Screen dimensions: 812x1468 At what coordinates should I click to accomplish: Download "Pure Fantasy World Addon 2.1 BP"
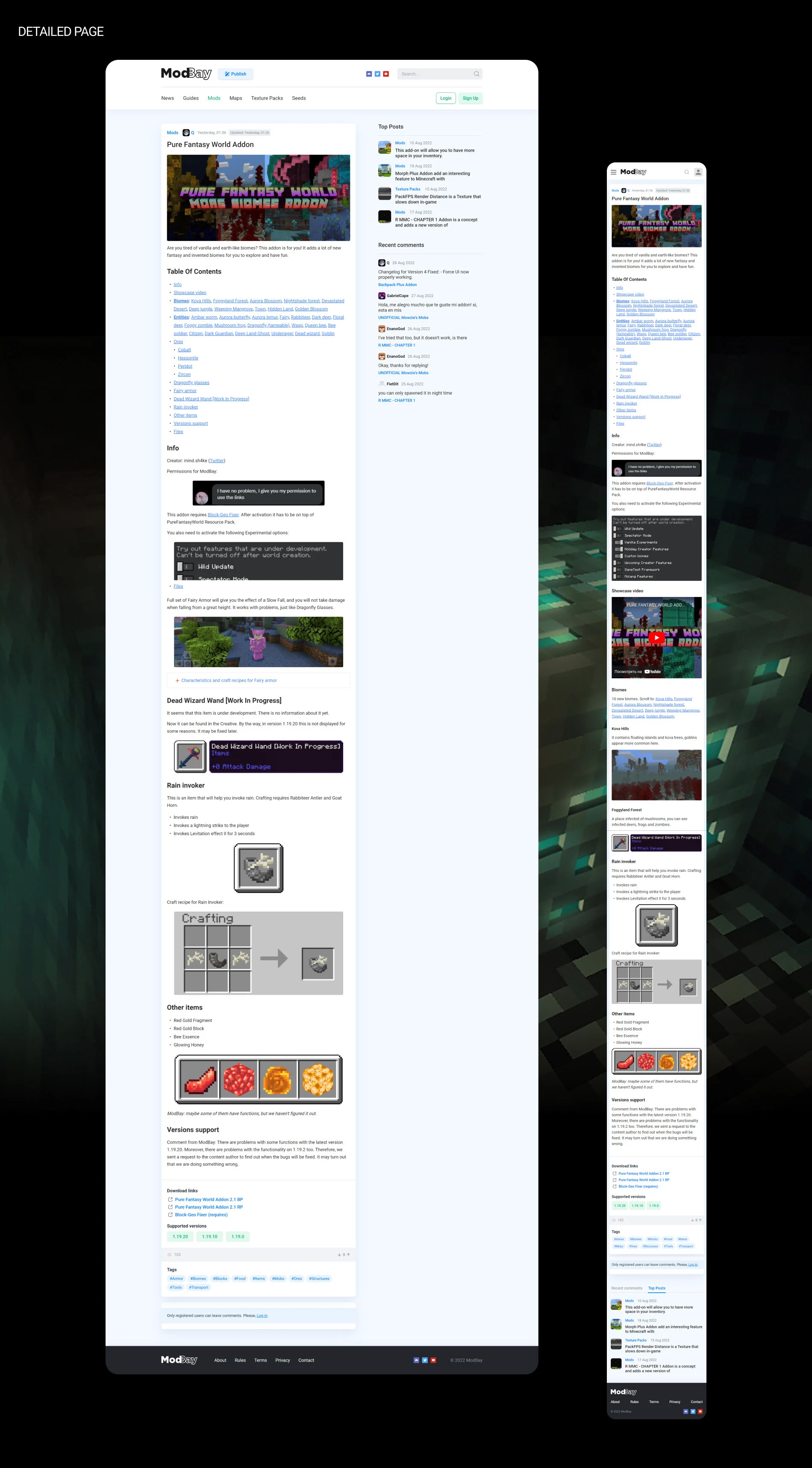coord(209,1199)
